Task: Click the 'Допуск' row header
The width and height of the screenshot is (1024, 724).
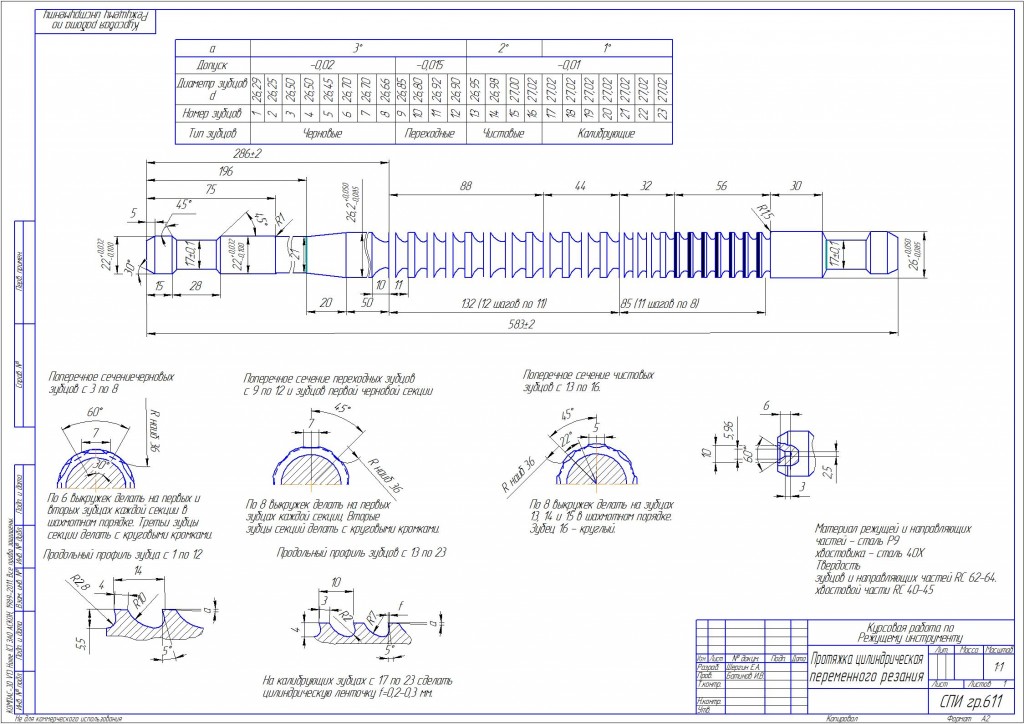Action: [213, 65]
